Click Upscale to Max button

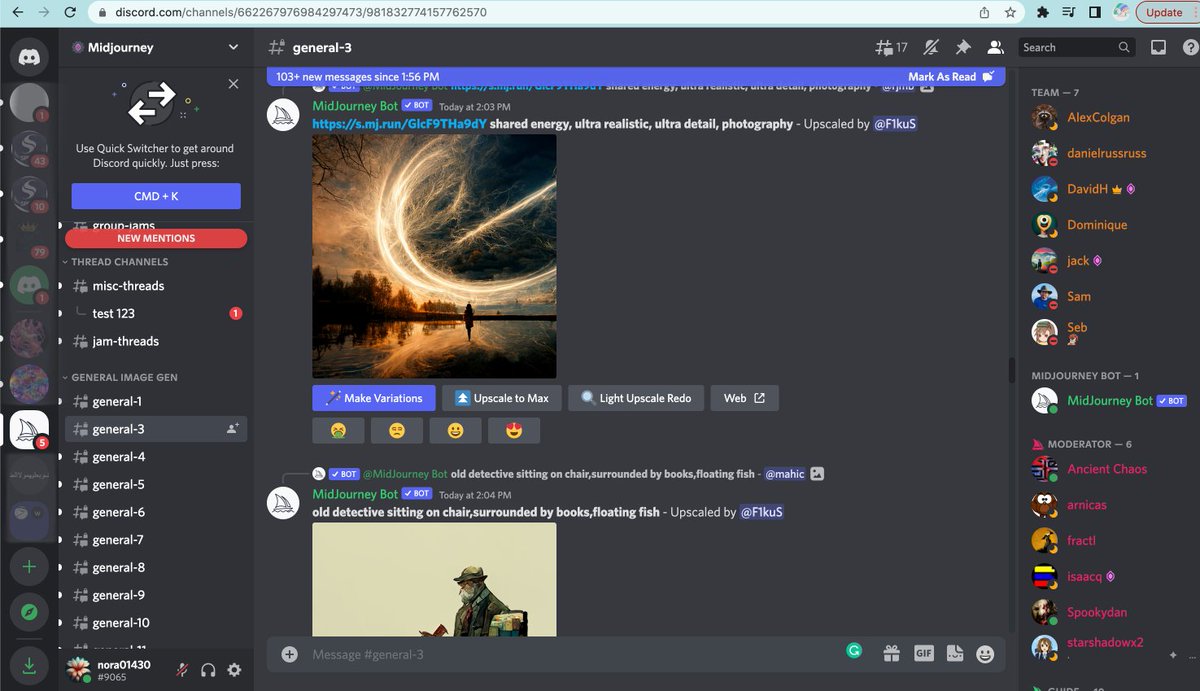502,398
